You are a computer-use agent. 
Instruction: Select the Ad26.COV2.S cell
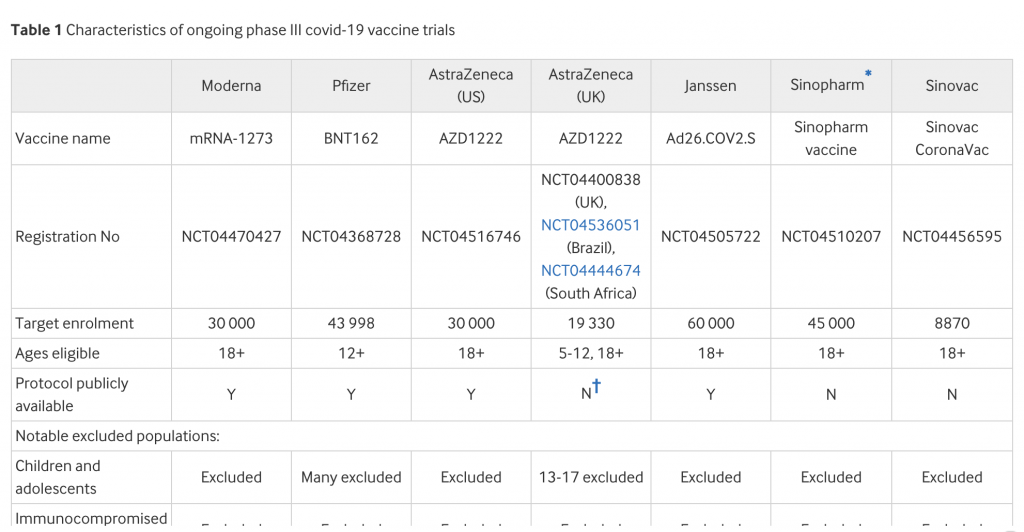pyautogui.click(x=711, y=138)
